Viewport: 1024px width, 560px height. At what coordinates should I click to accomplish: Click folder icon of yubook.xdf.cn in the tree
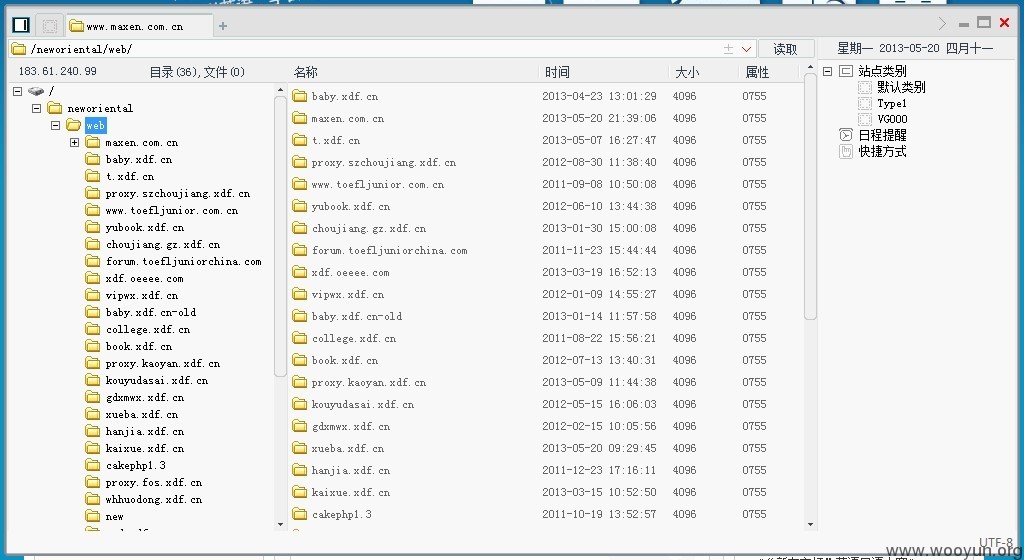click(x=93, y=227)
